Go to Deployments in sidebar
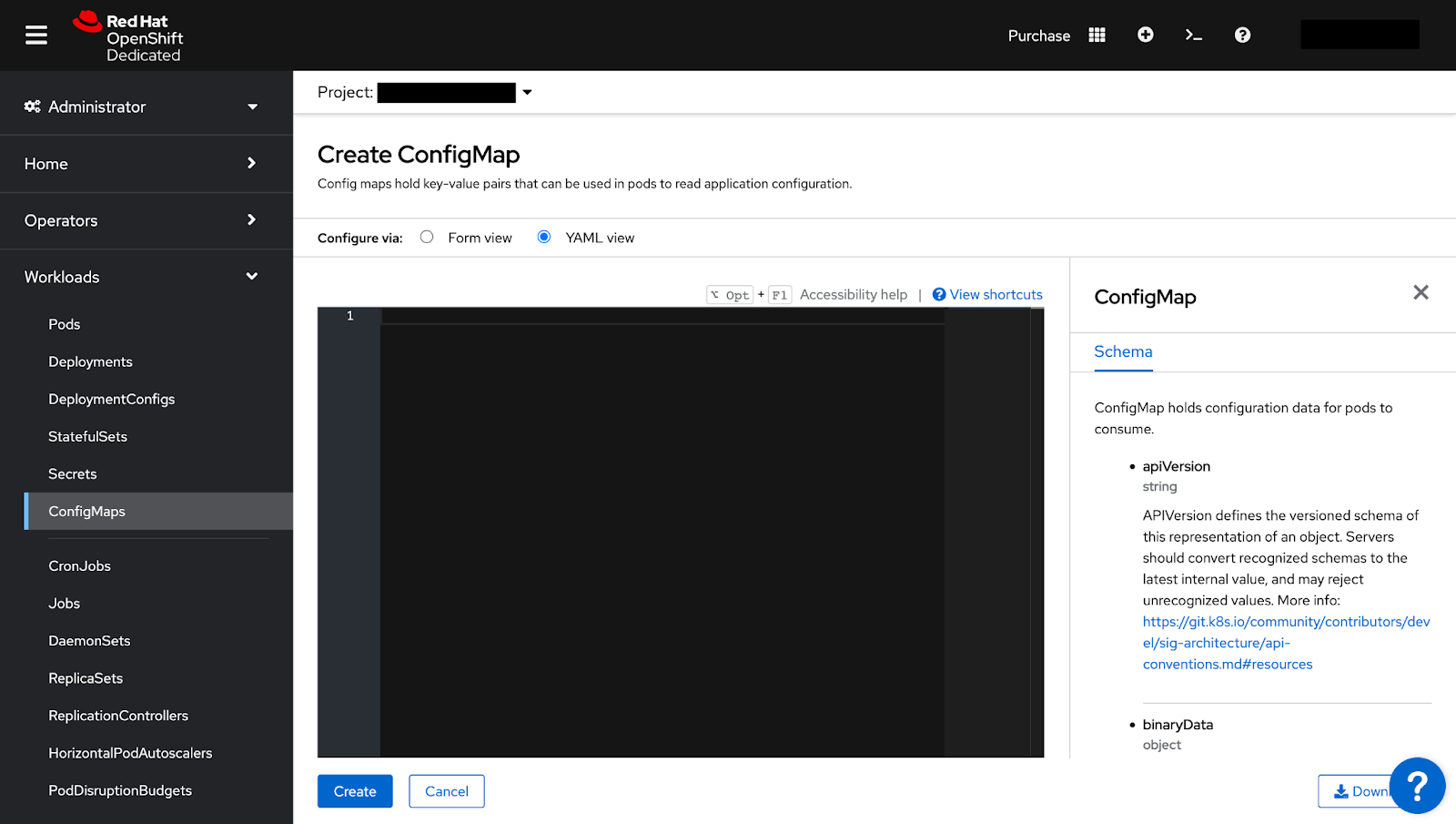 tap(90, 361)
